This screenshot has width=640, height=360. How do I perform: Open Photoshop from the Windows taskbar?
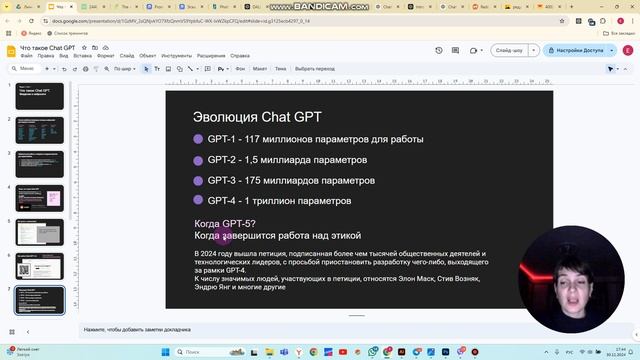pyautogui.click(x=445, y=352)
